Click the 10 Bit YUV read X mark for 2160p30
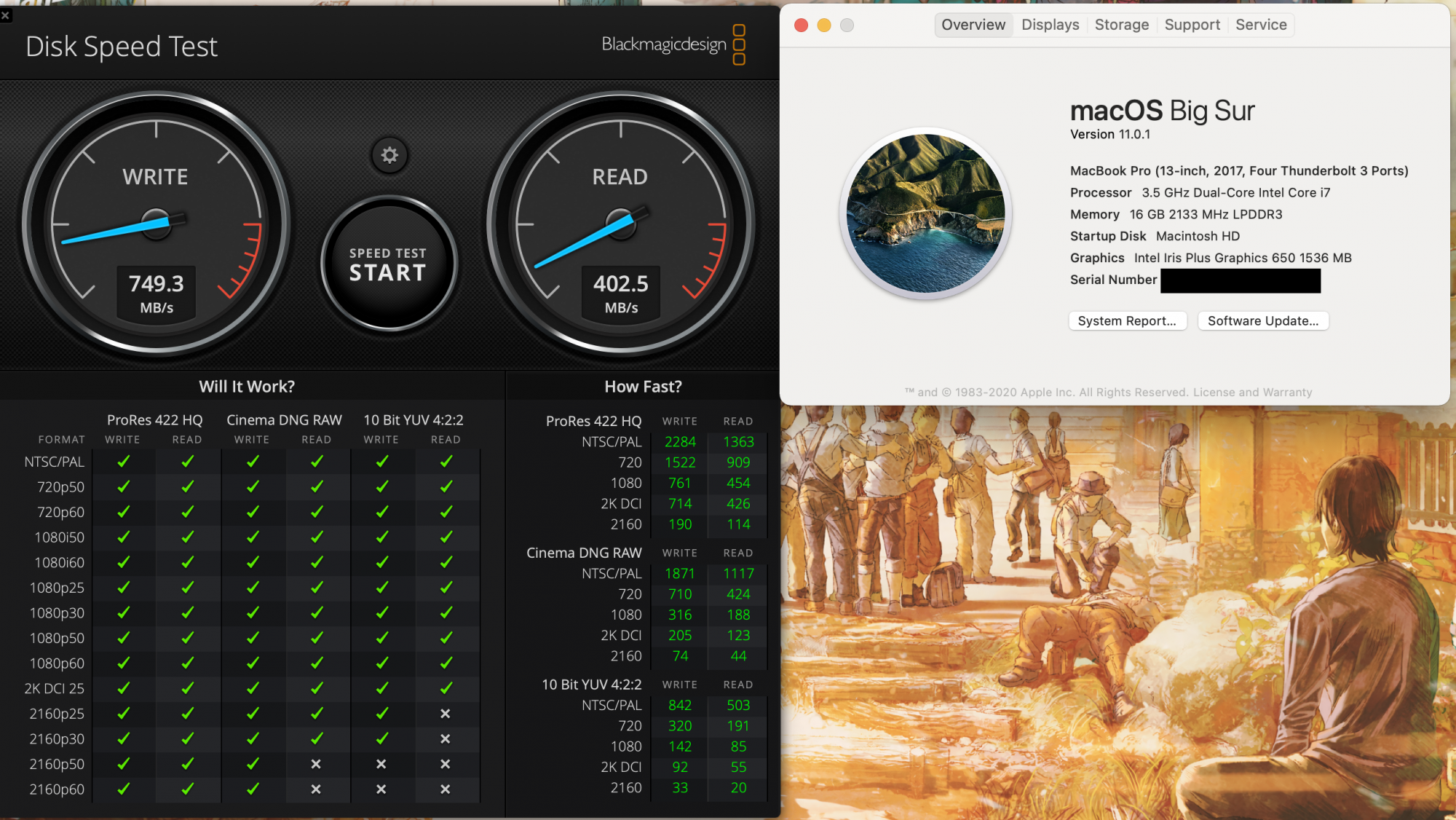 446,738
